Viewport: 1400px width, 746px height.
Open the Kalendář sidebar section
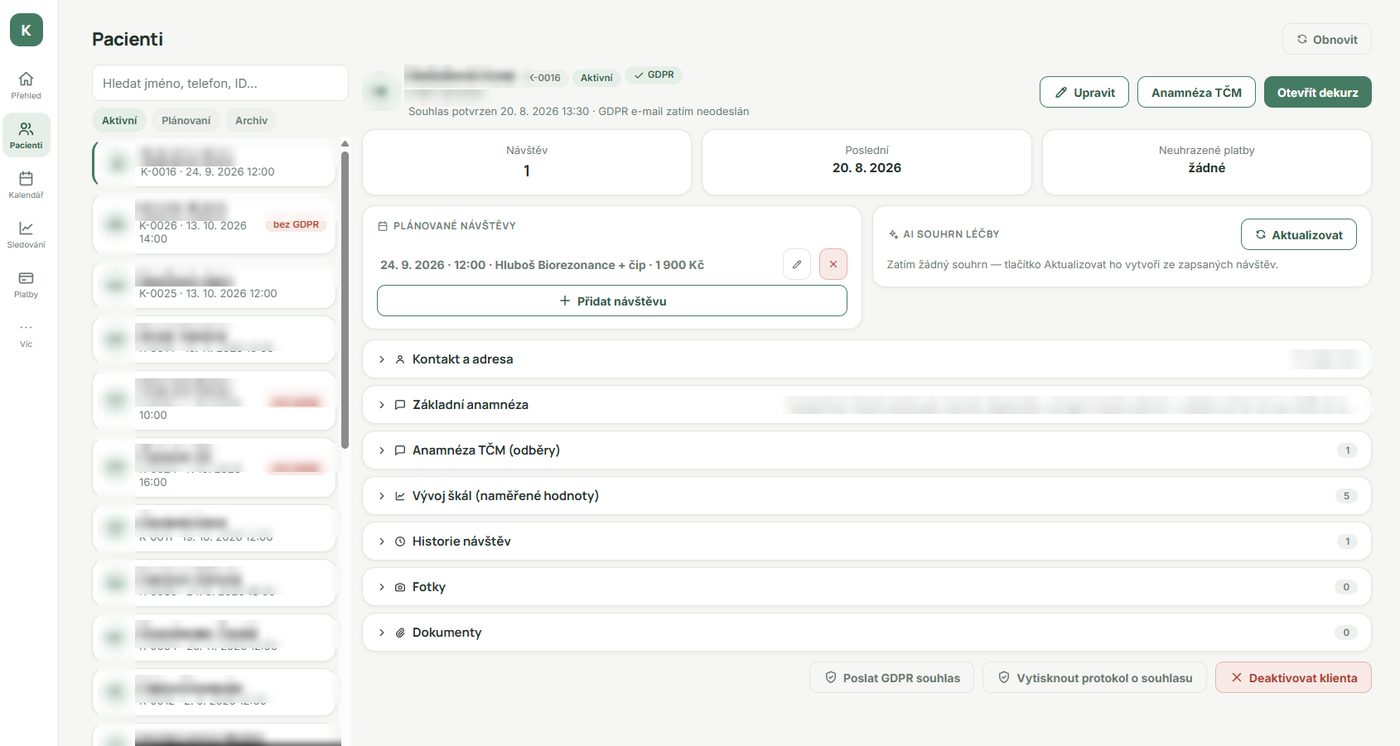(x=26, y=185)
